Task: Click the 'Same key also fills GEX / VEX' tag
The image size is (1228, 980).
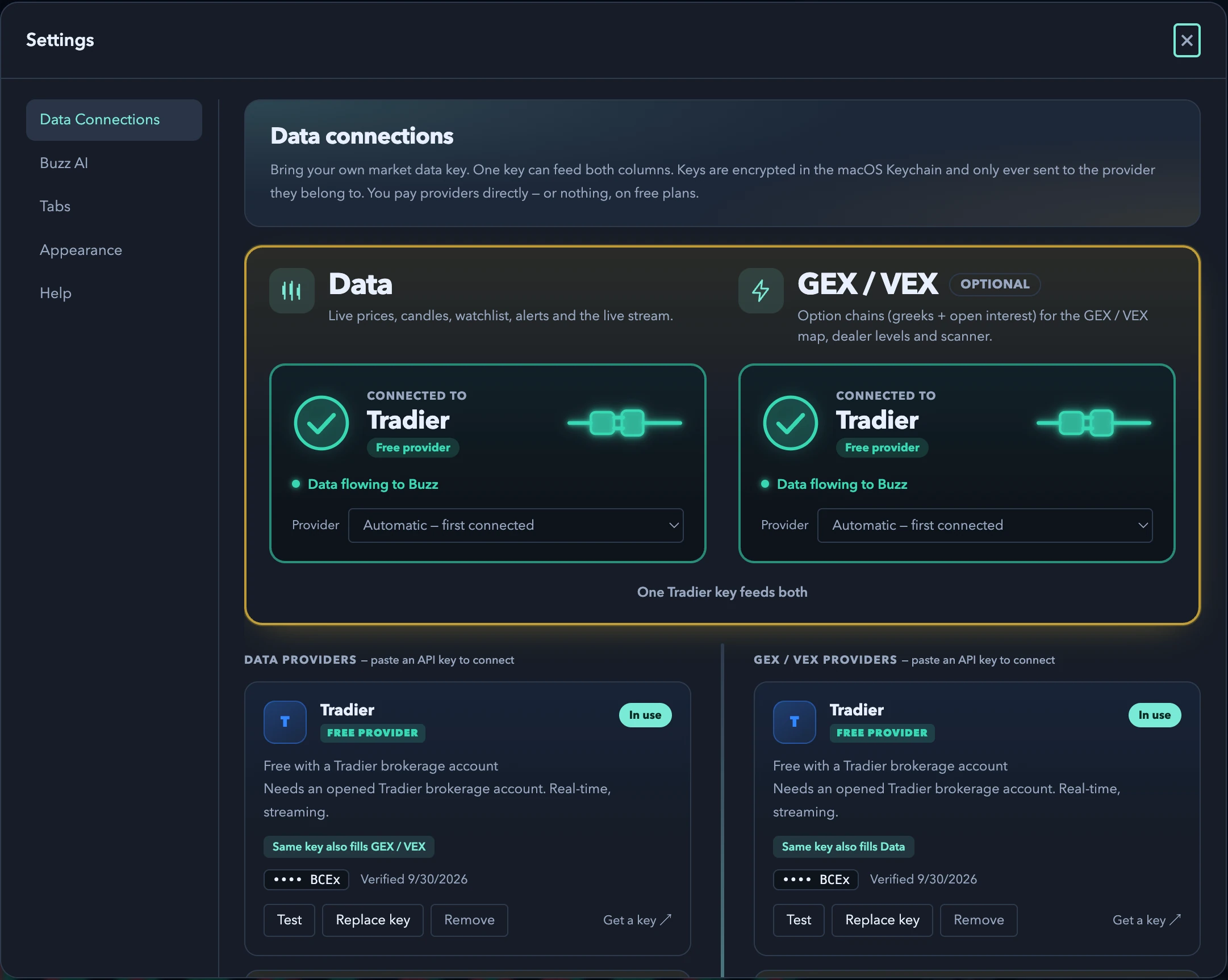Action: (x=349, y=847)
